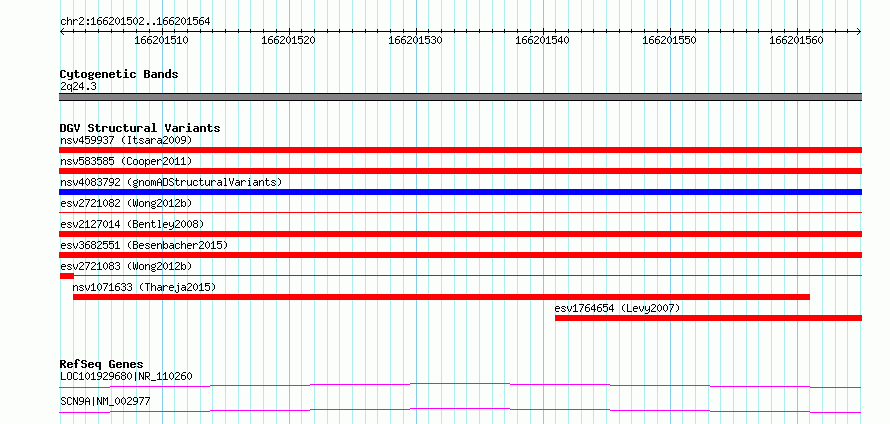Viewport: 890px width, 424px height.
Task: Click the short thick red esv2721083 segment
Action: pyautogui.click(x=66, y=276)
